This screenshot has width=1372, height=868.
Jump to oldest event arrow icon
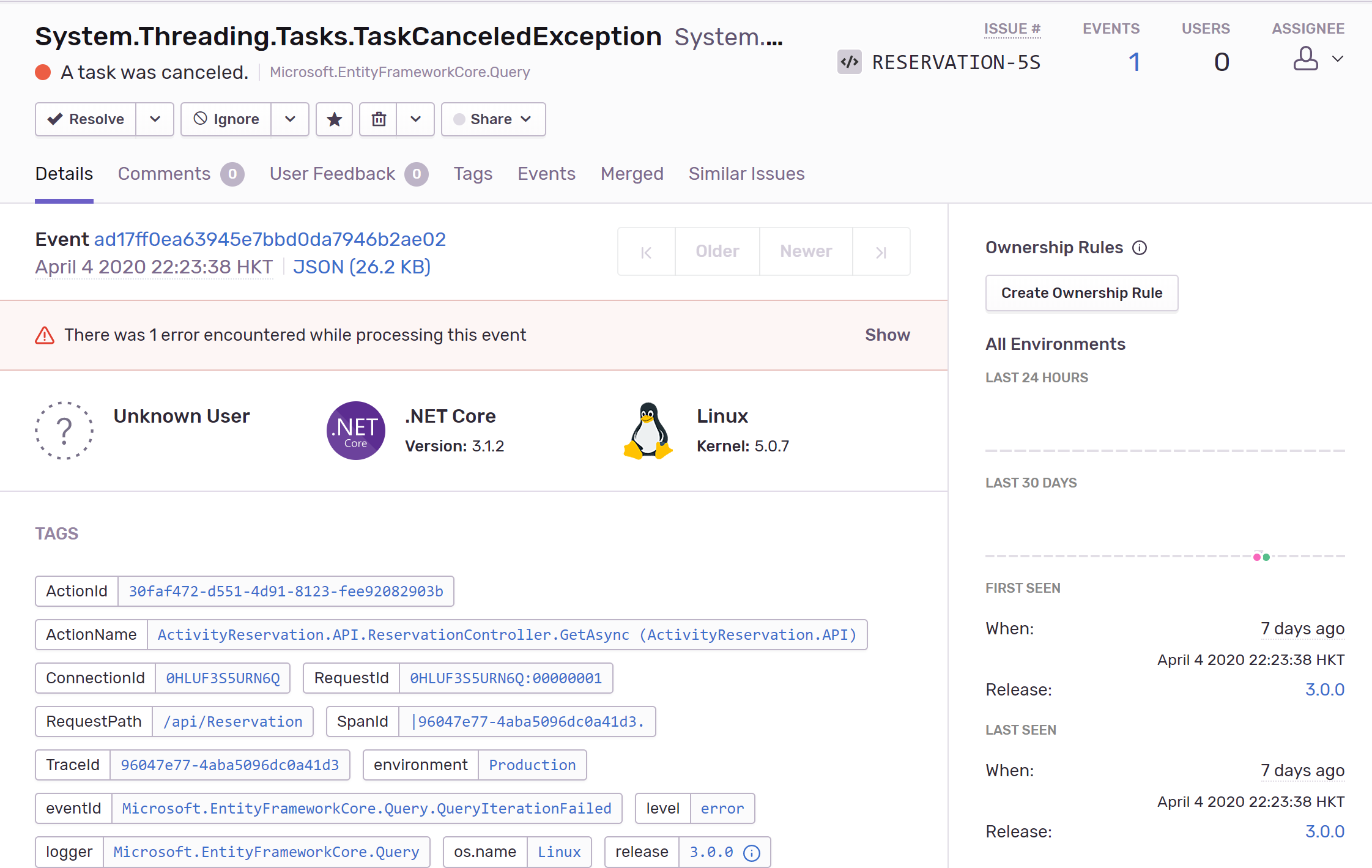[647, 252]
